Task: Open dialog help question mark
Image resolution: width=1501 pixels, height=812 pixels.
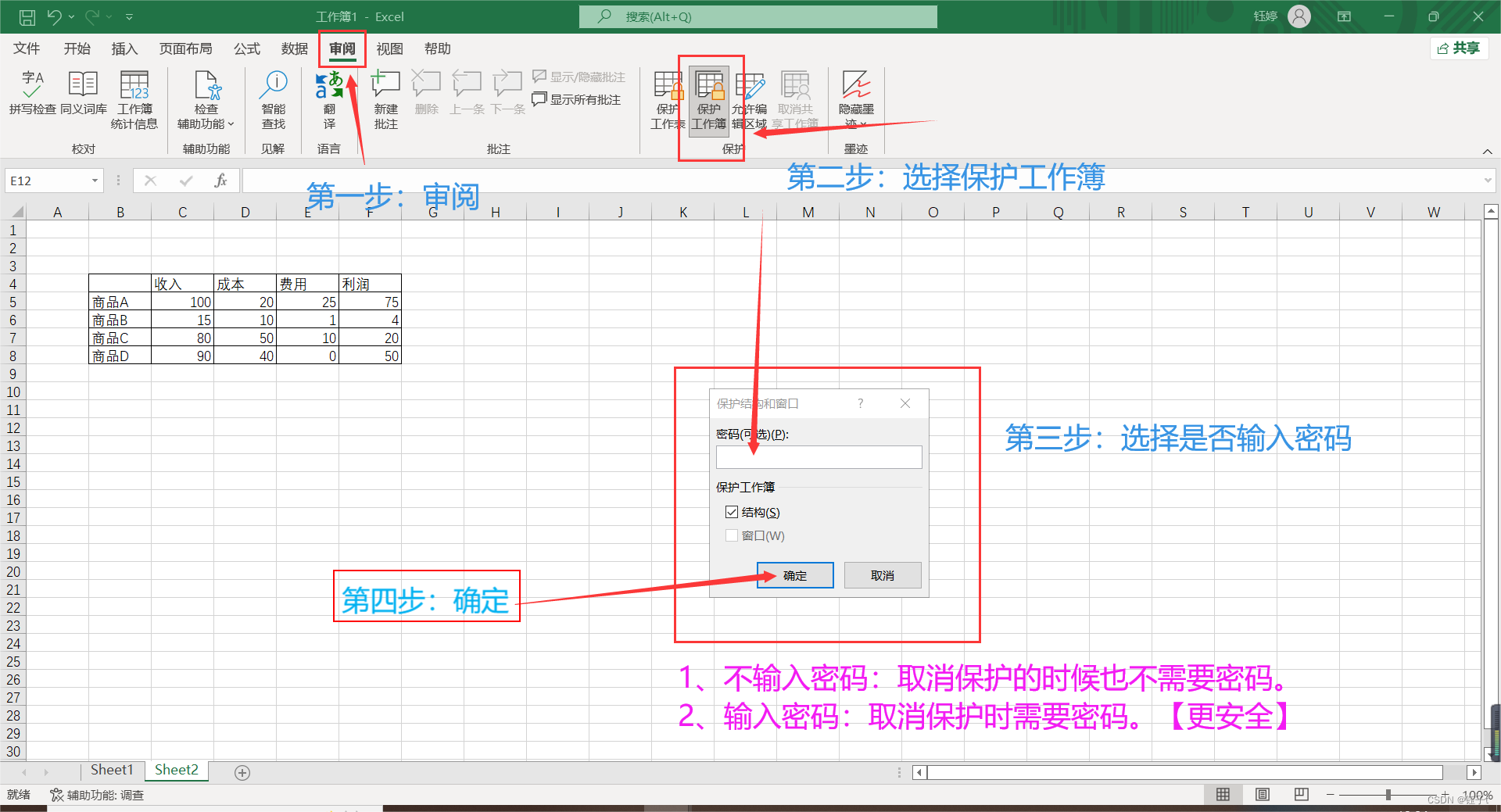Action: tap(860, 403)
